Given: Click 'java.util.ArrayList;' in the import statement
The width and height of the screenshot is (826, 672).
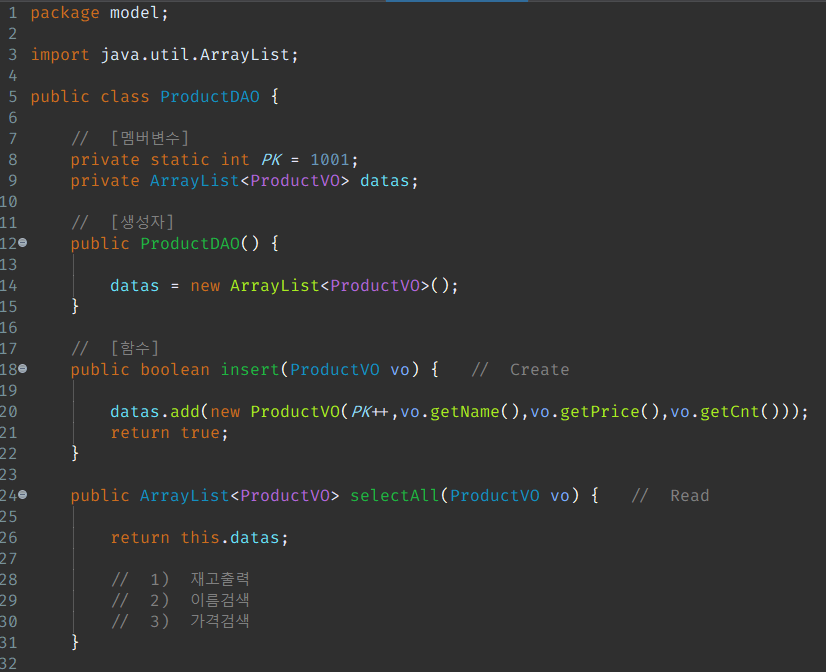Looking at the screenshot, I should click(x=200, y=54).
